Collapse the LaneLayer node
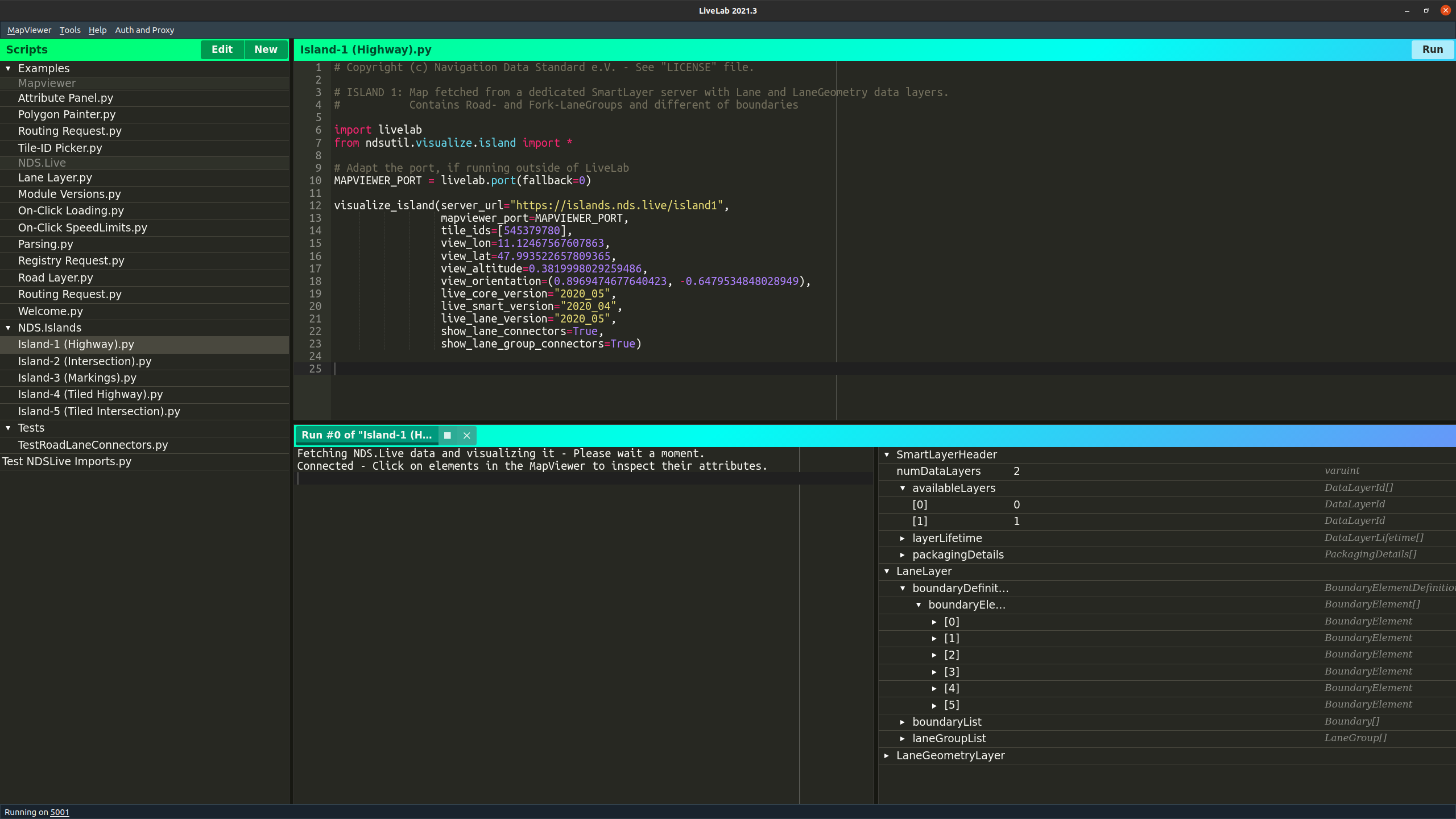Screen dimensions: 1456x819 (x=887, y=571)
